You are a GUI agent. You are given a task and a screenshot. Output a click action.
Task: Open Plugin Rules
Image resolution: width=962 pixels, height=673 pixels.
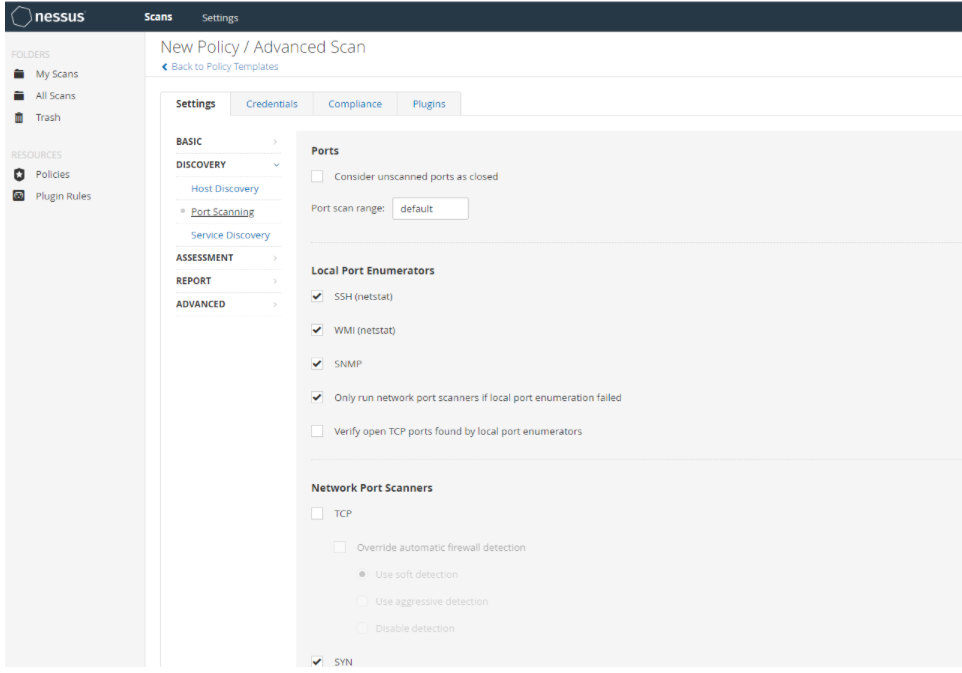pyautogui.click(x=63, y=196)
